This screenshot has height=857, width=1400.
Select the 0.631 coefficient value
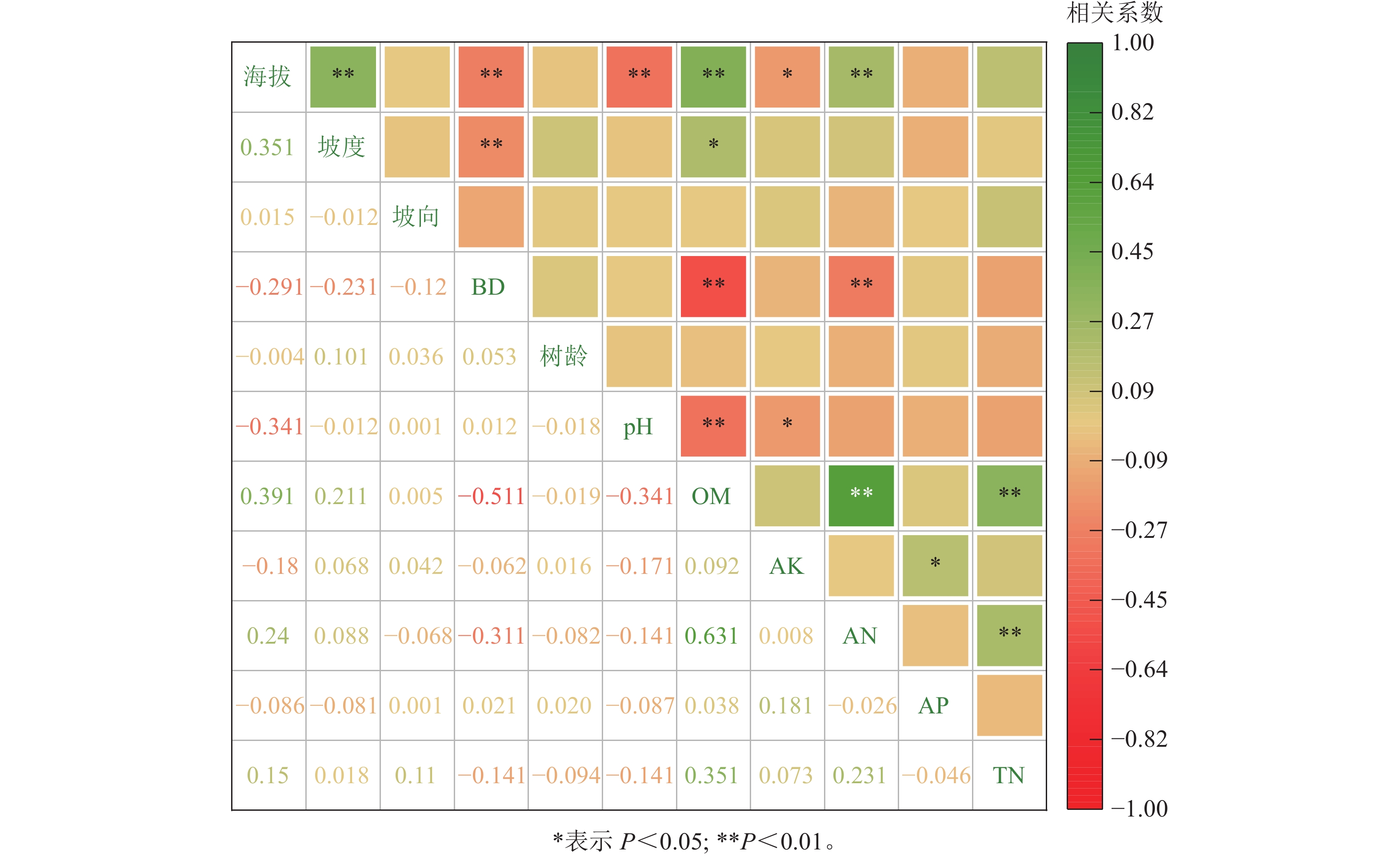[712, 635]
